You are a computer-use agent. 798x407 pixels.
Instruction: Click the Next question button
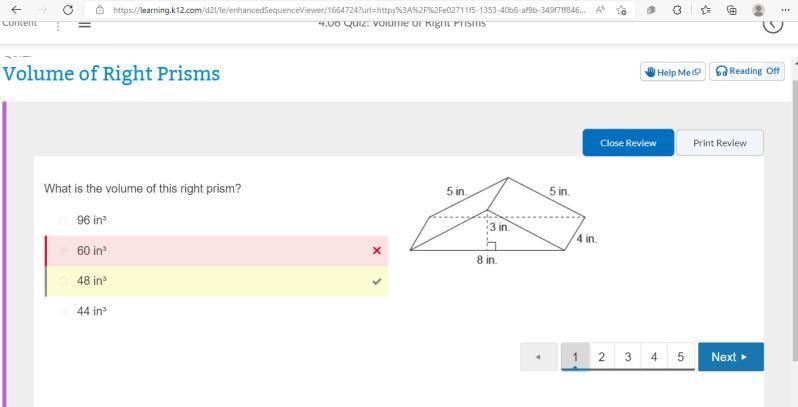[x=731, y=357]
